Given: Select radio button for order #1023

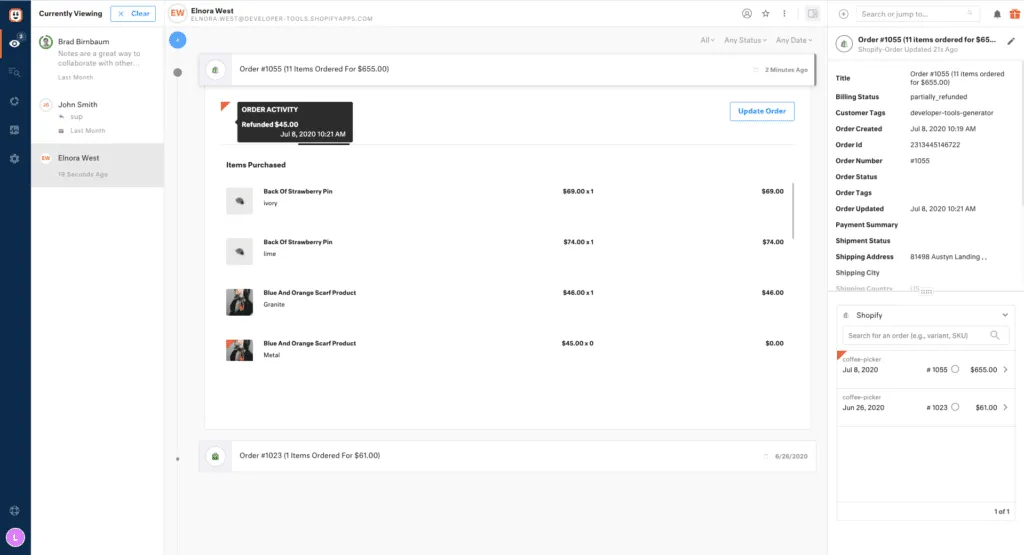Looking at the screenshot, I should tap(955, 407).
